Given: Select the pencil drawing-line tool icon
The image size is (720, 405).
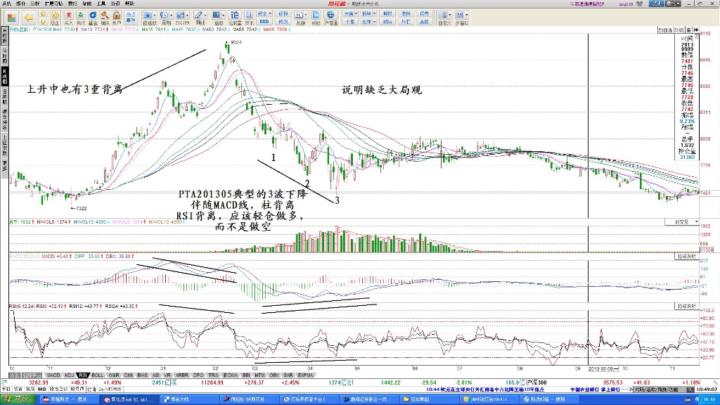Looking at the screenshot, I should pos(198,16).
